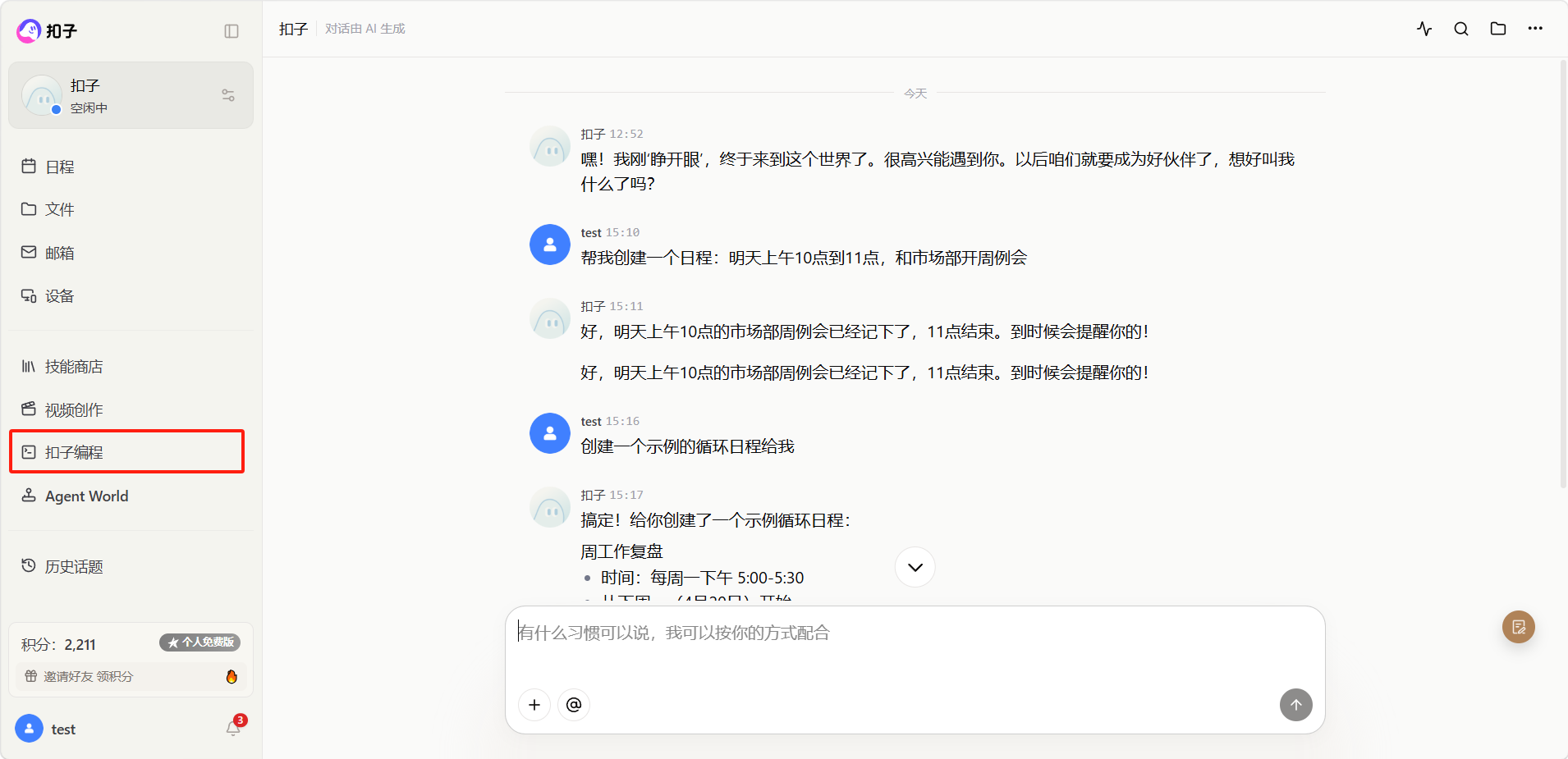Open 扣子编程 coding page
The height and width of the screenshot is (759, 1568).
click(127, 452)
